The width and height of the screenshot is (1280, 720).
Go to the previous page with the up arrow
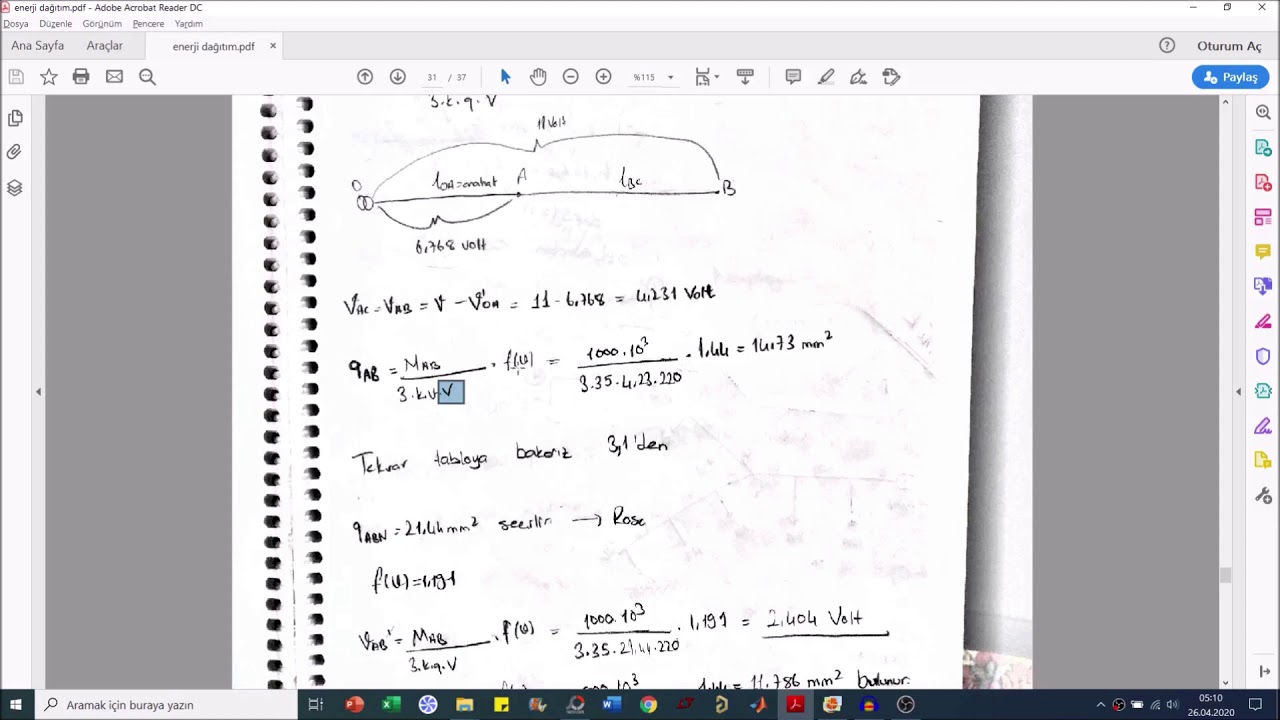tap(365, 77)
